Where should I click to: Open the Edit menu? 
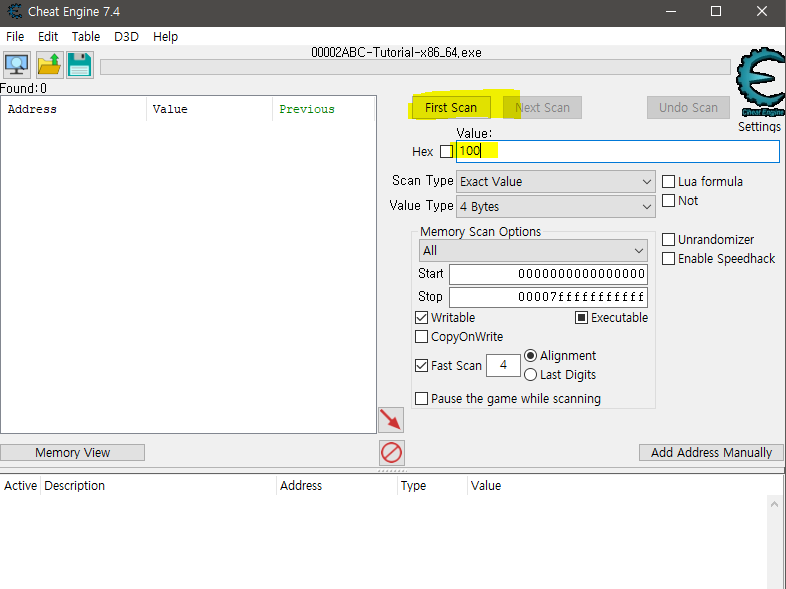tap(48, 37)
